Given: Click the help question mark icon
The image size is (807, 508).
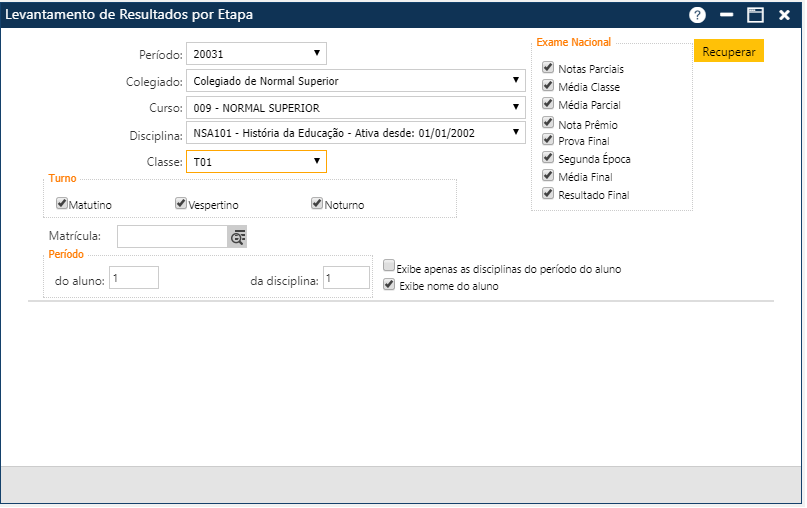Looking at the screenshot, I should click(x=697, y=15).
